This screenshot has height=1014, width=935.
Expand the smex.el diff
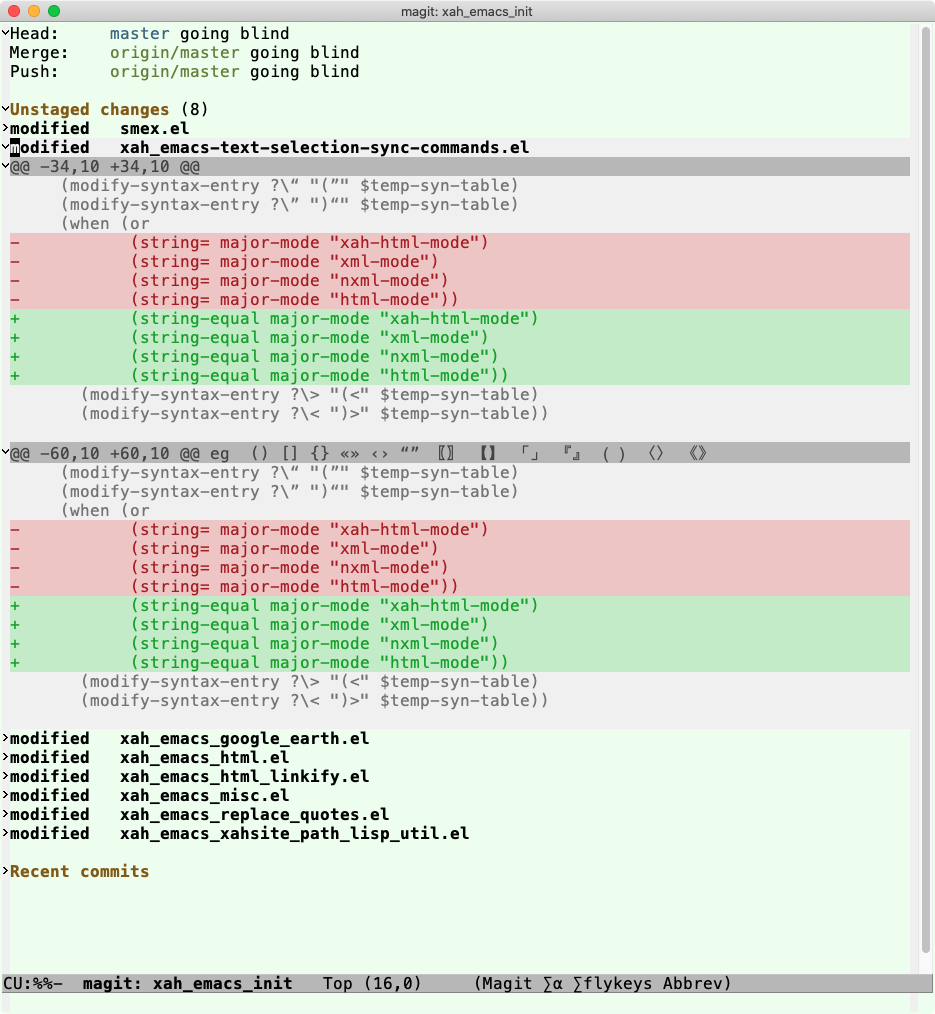point(5,127)
